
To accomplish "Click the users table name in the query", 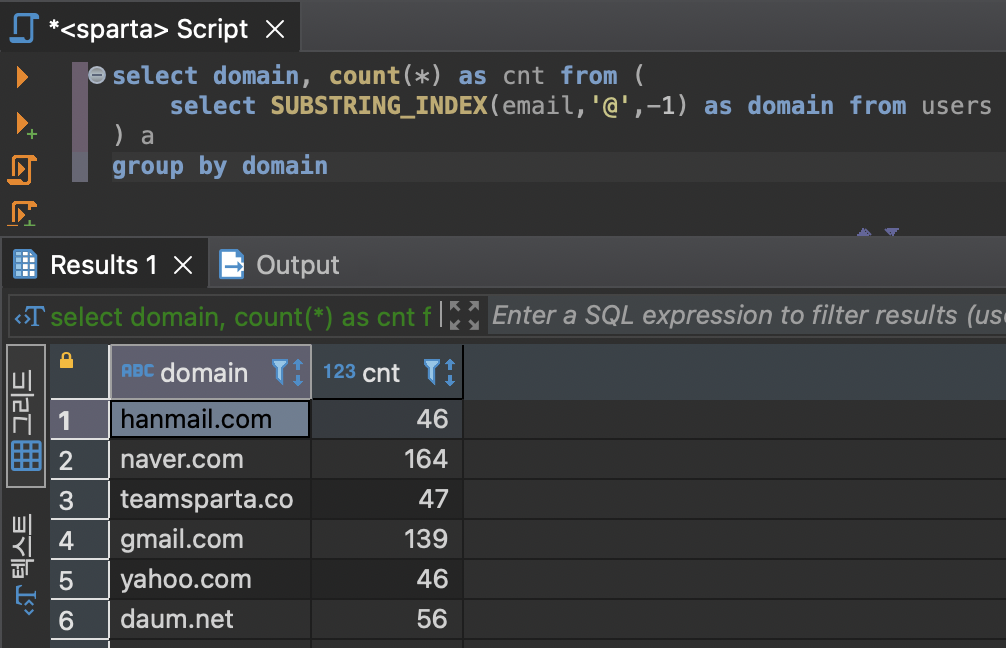I will tap(956, 105).
